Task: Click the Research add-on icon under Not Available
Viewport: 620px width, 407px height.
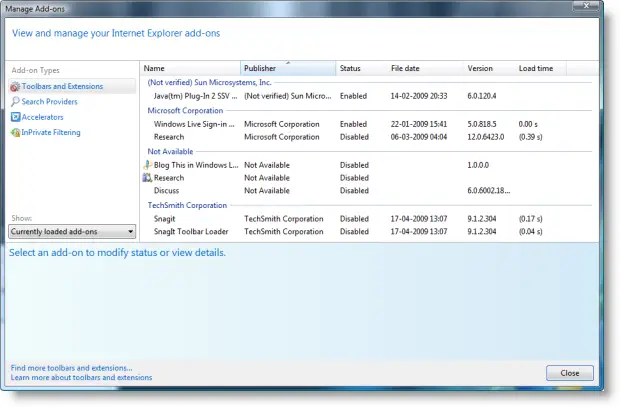Action: 147,178
